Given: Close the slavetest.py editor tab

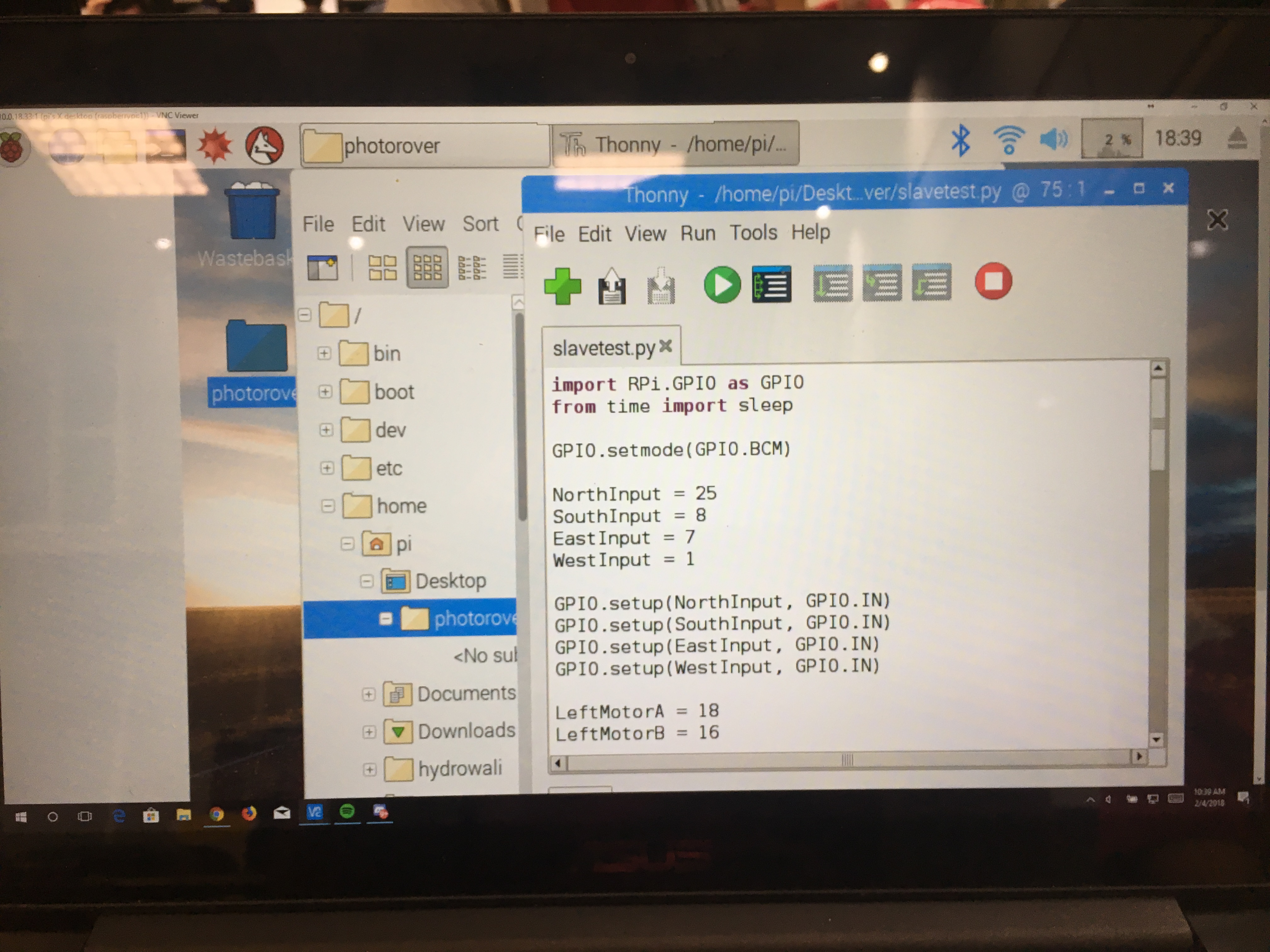Looking at the screenshot, I should [666, 346].
